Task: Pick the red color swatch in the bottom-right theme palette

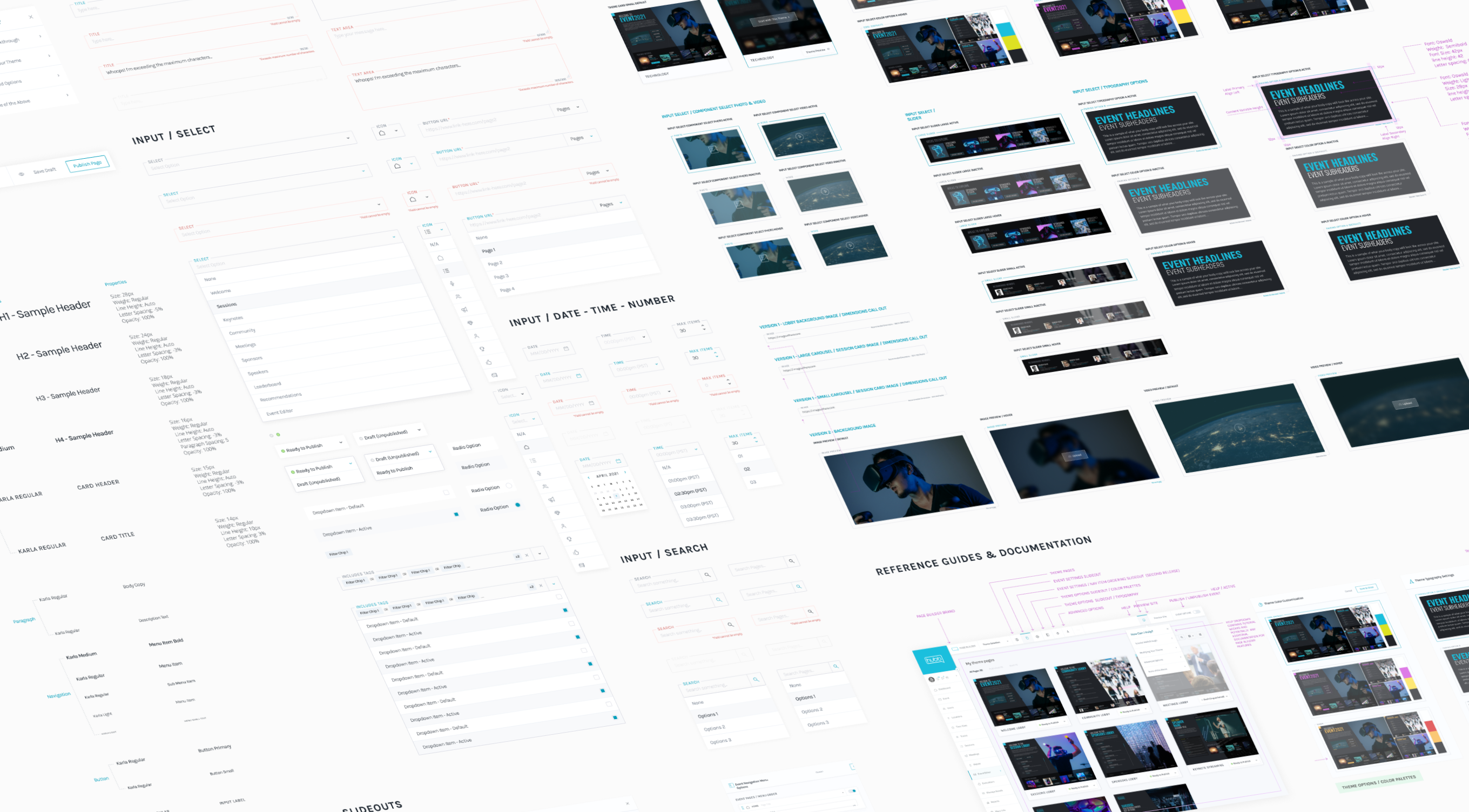Action: click(1430, 727)
